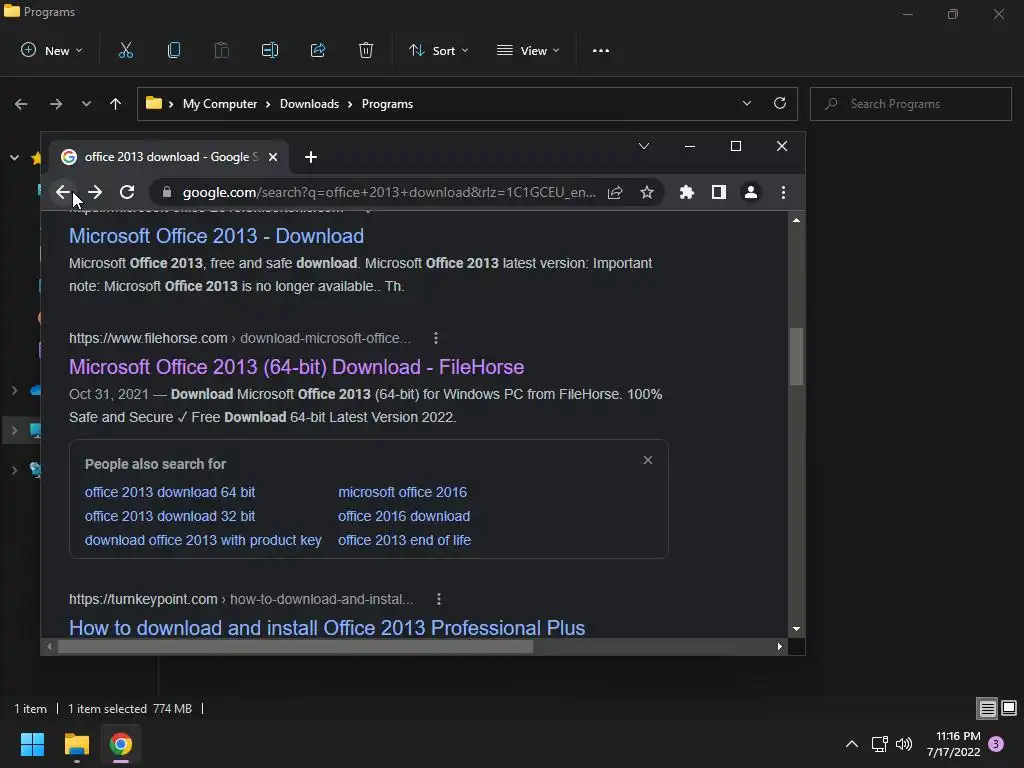The width and height of the screenshot is (1024, 768).
Task: Select the office 2013 download Chrome tab
Action: [168, 157]
